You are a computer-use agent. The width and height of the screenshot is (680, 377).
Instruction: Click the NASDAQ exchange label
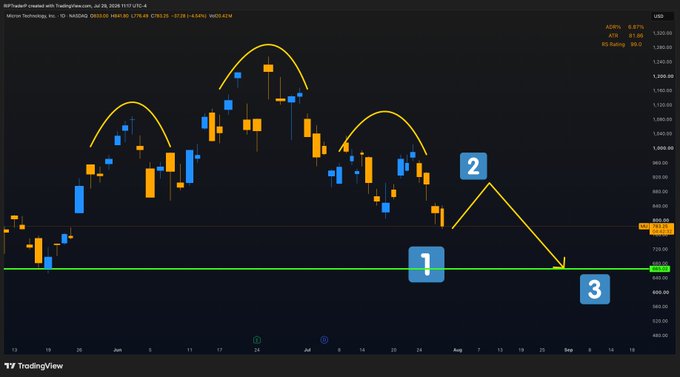[x=78, y=16]
